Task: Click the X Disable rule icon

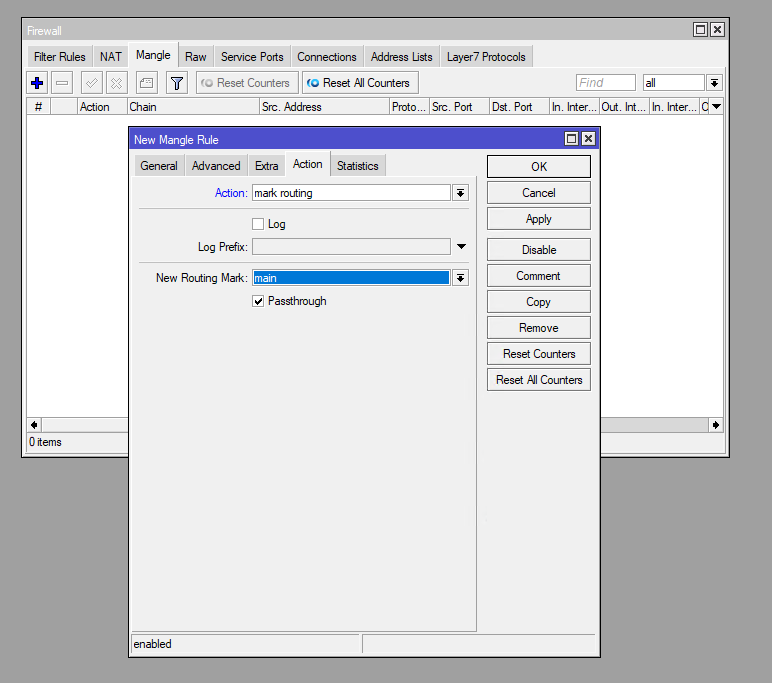Action: pyautogui.click(x=117, y=83)
